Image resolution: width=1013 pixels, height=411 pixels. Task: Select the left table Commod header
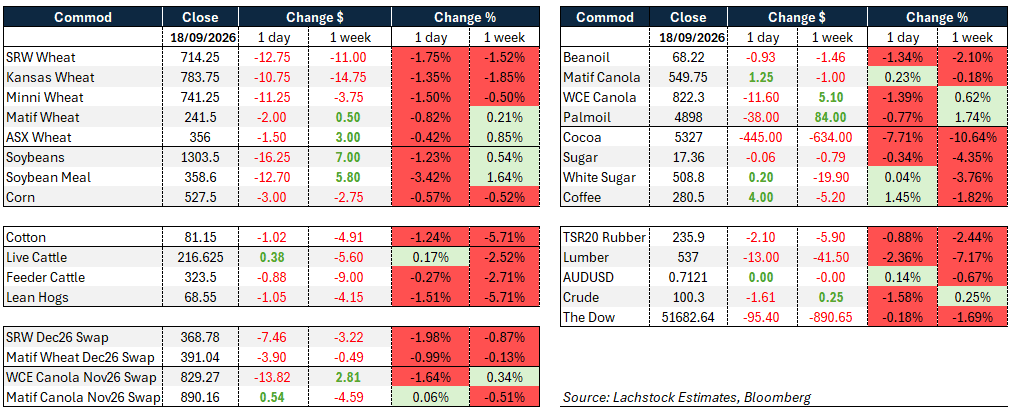83,17
